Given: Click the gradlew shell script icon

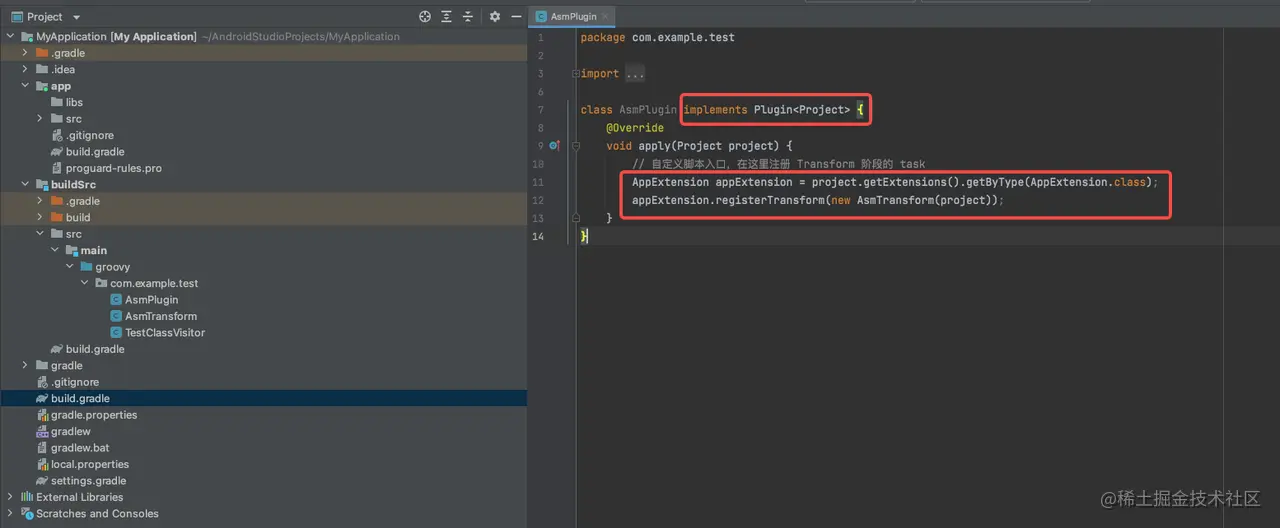Looking at the screenshot, I should click(x=42, y=431).
